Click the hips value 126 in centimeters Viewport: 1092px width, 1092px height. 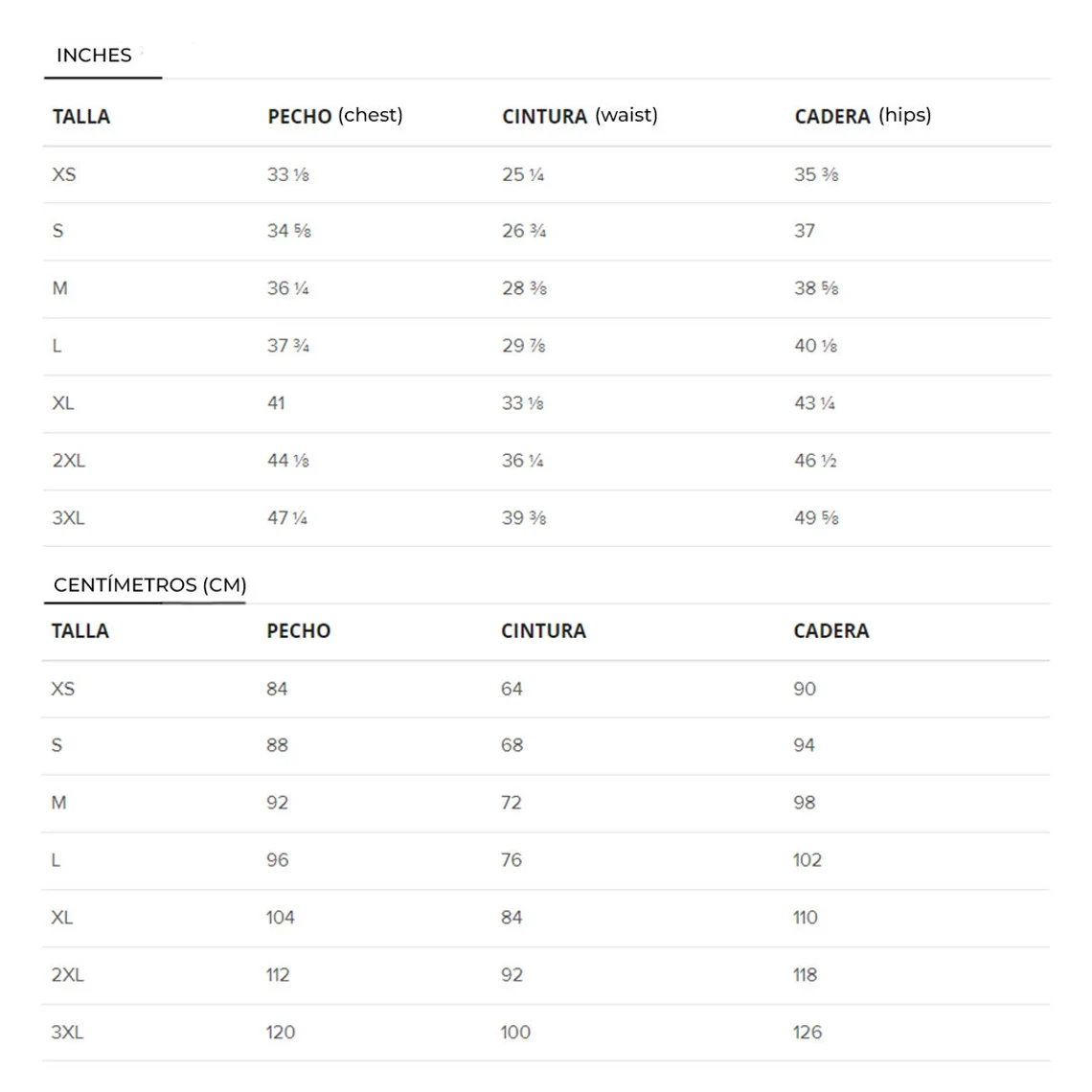(x=808, y=1033)
